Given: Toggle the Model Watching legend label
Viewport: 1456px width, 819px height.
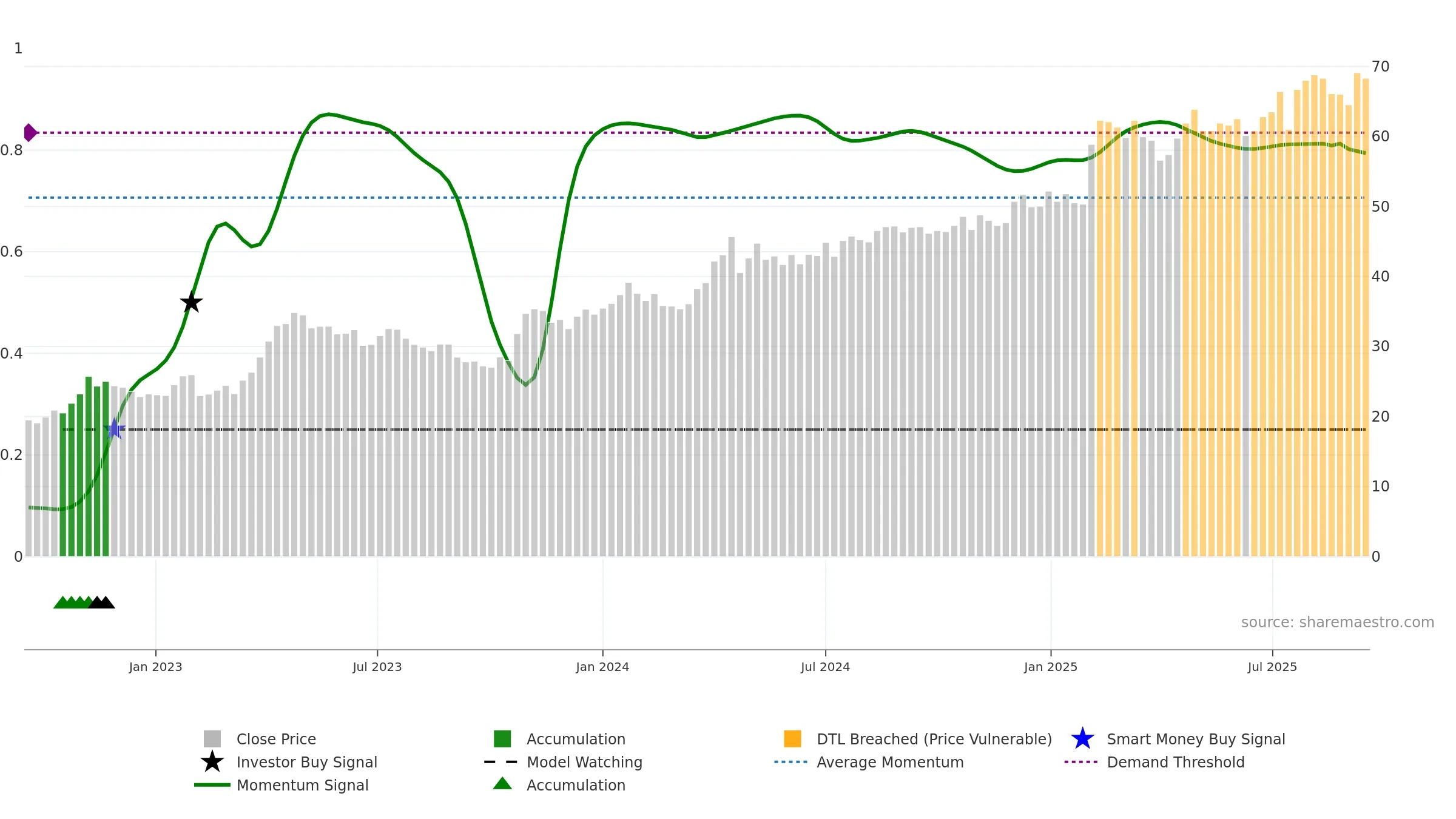Looking at the screenshot, I should (584, 762).
